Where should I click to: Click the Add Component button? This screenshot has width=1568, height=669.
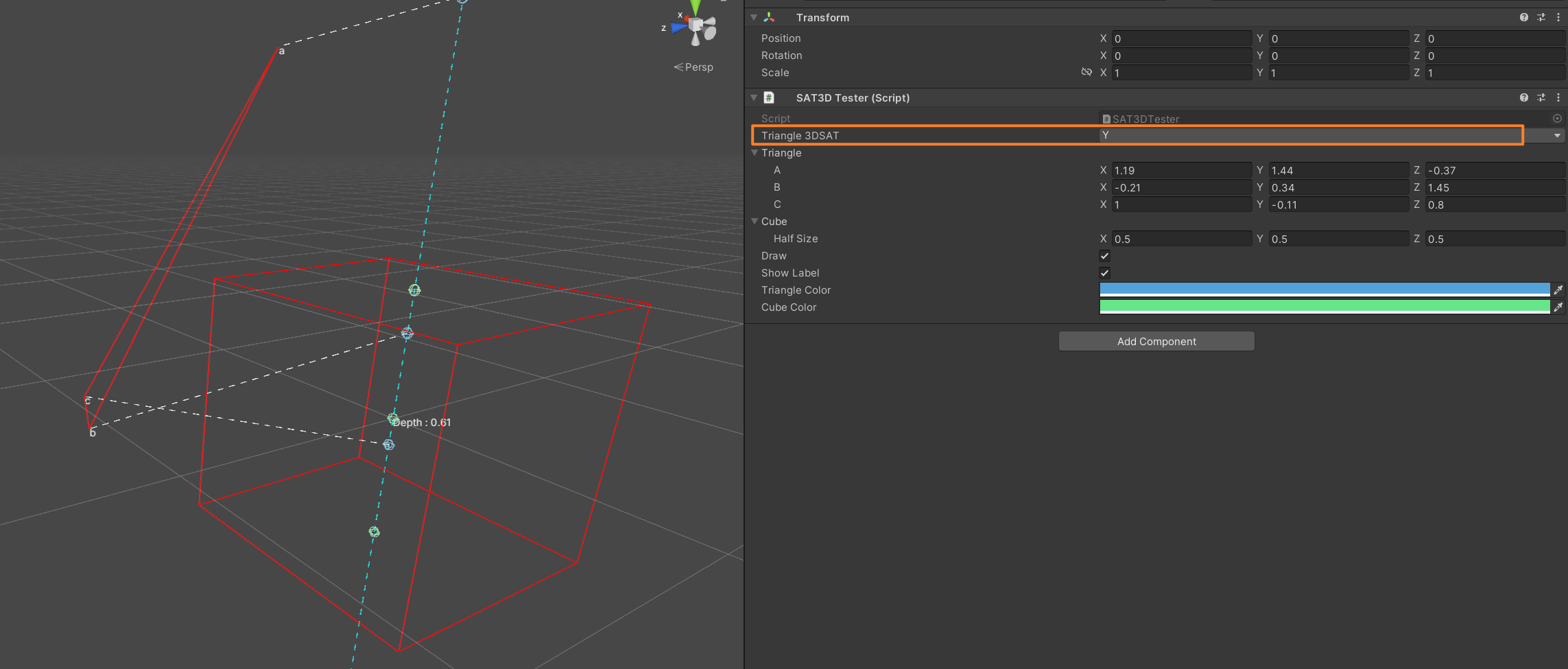point(1156,341)
